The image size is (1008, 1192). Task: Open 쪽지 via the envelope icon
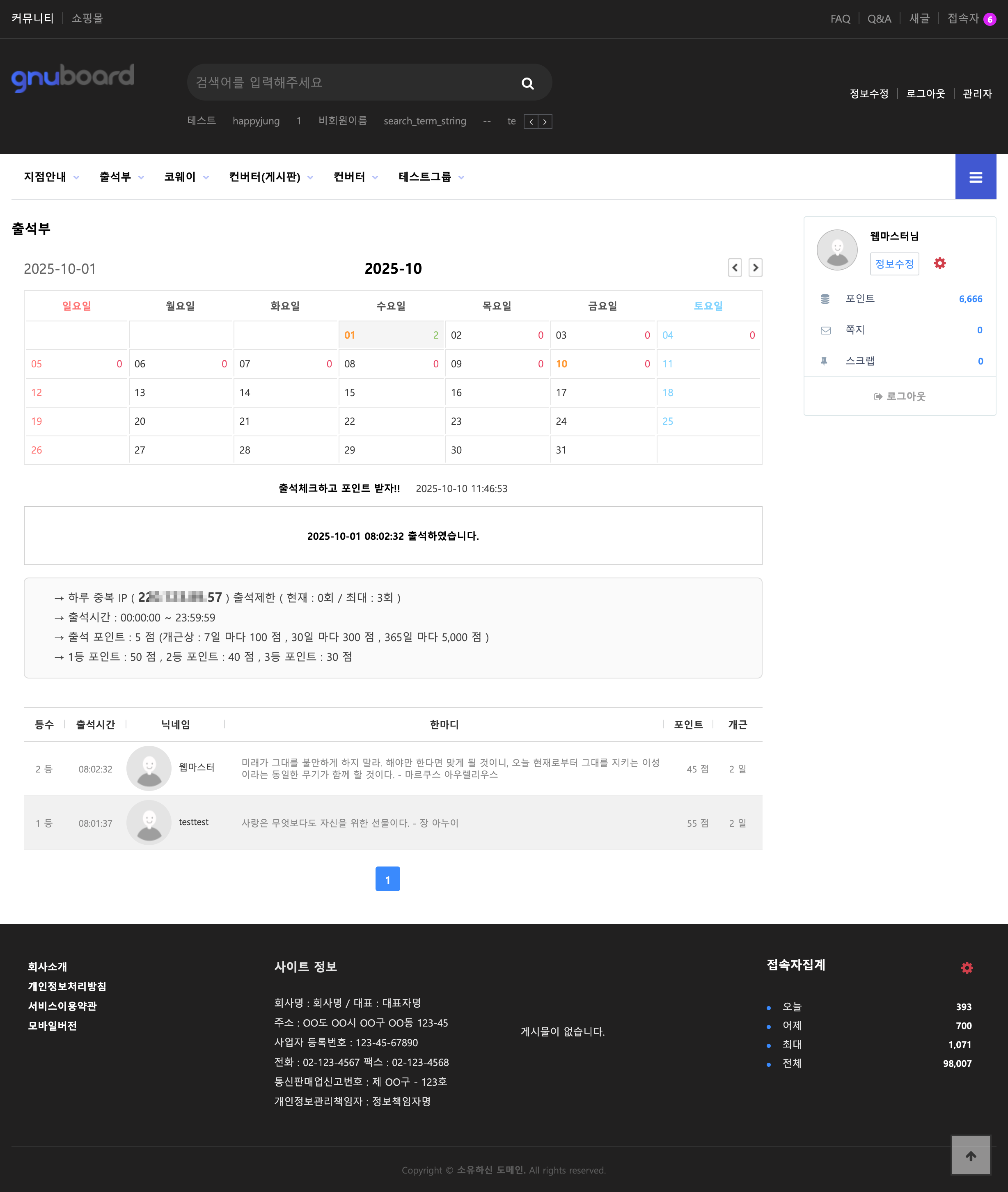click(x=825, y=330)
